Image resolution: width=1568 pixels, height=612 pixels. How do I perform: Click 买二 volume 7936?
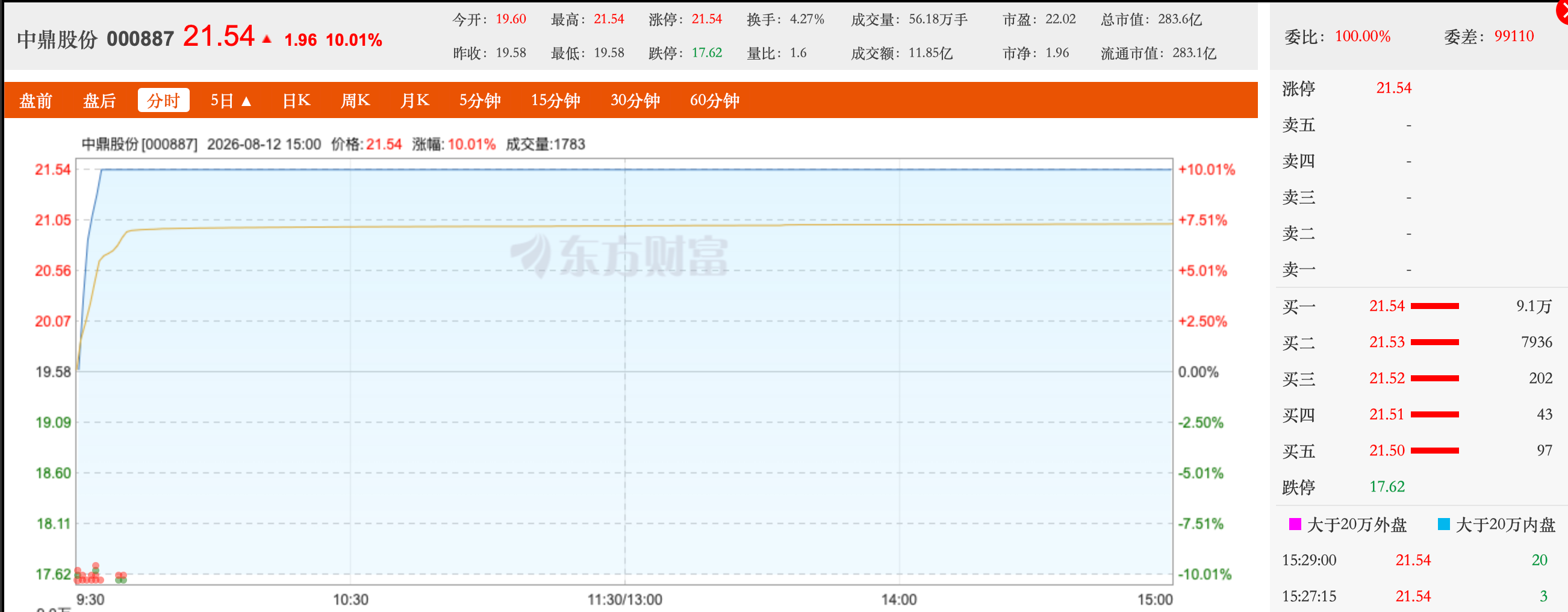1537,342
